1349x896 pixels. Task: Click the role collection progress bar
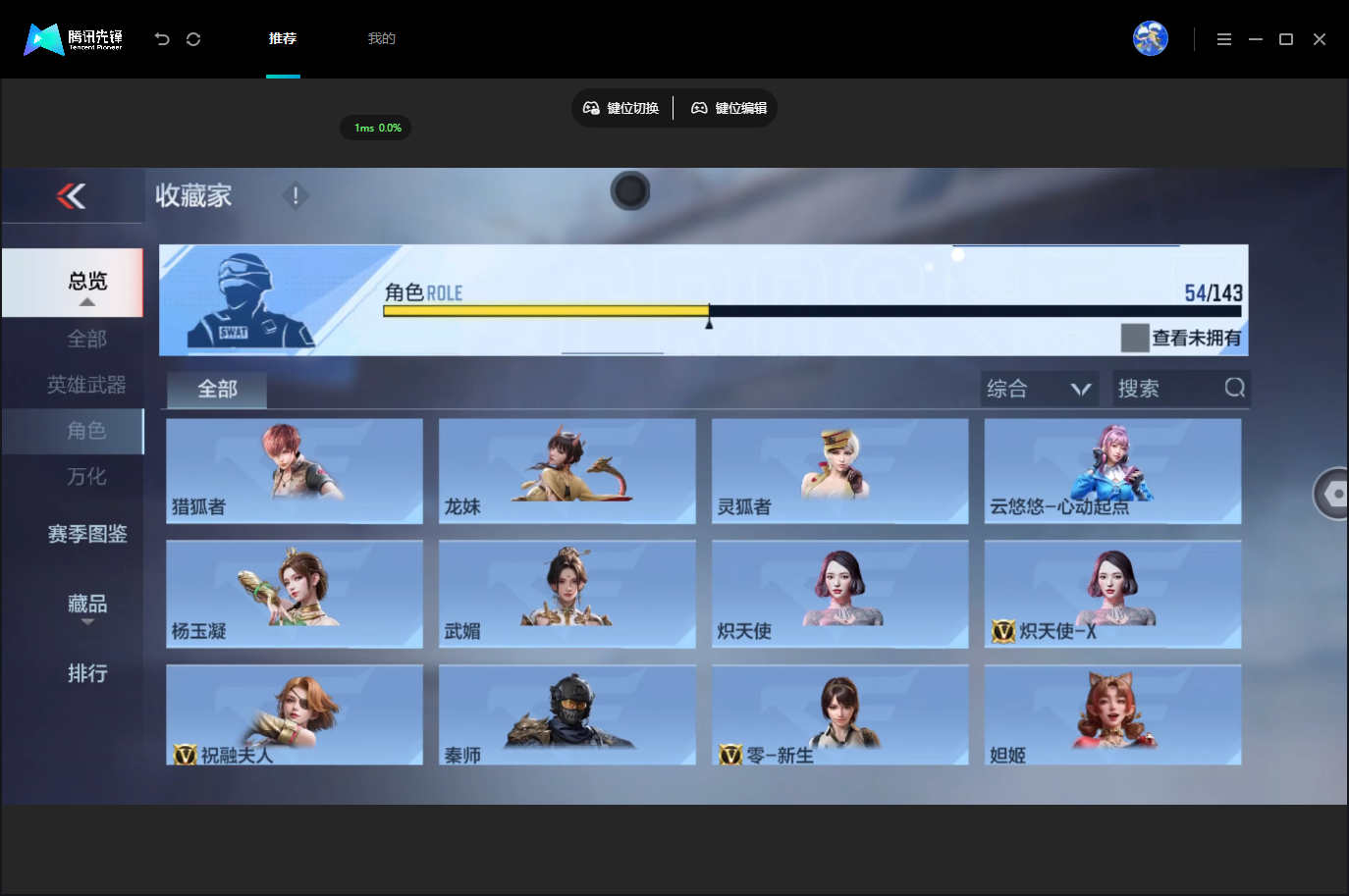(x=812, y=311)
